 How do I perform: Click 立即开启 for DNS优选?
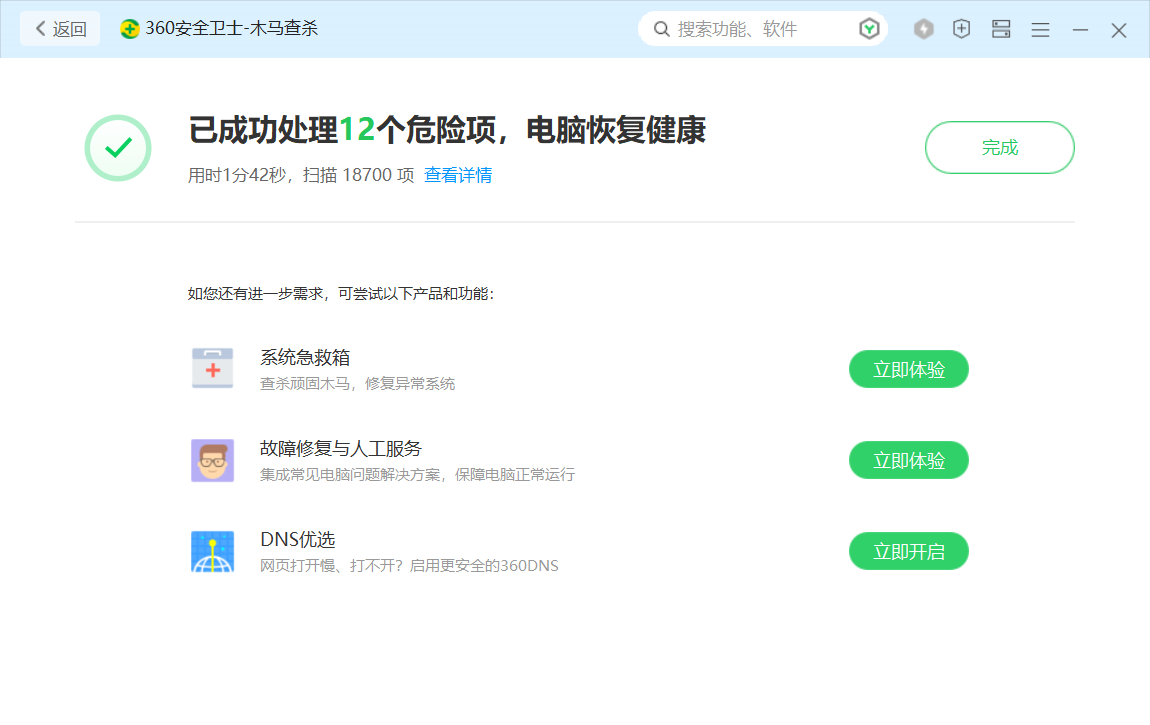click(909, 551)
